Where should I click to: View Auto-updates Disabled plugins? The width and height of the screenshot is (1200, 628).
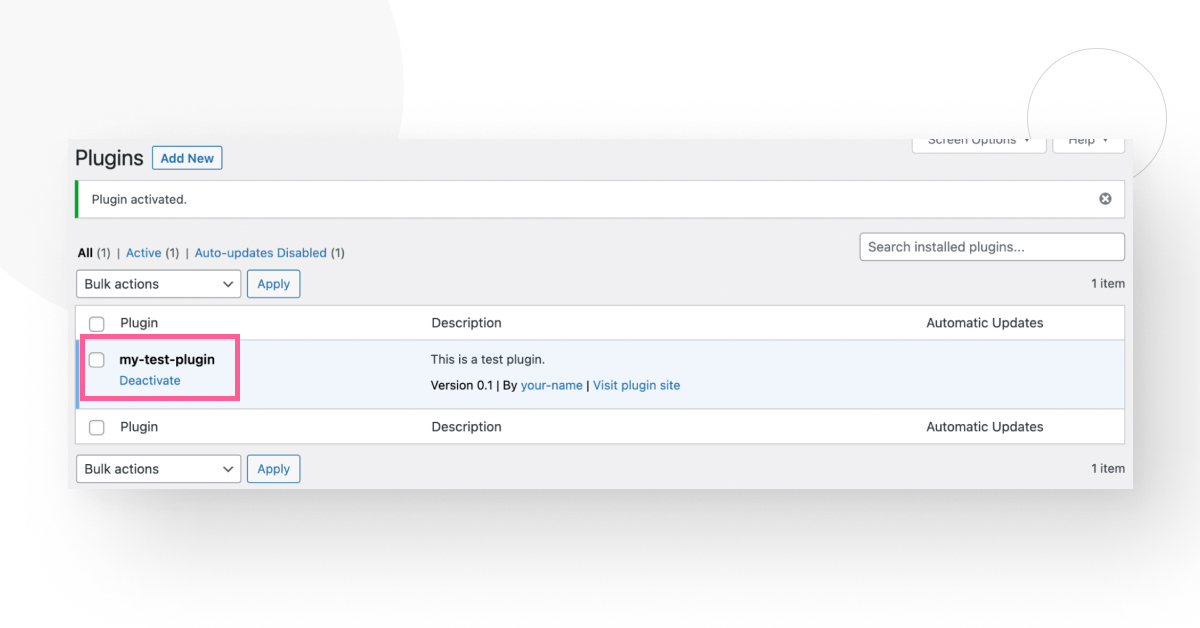pyautogui.click(x=260, y=252)
